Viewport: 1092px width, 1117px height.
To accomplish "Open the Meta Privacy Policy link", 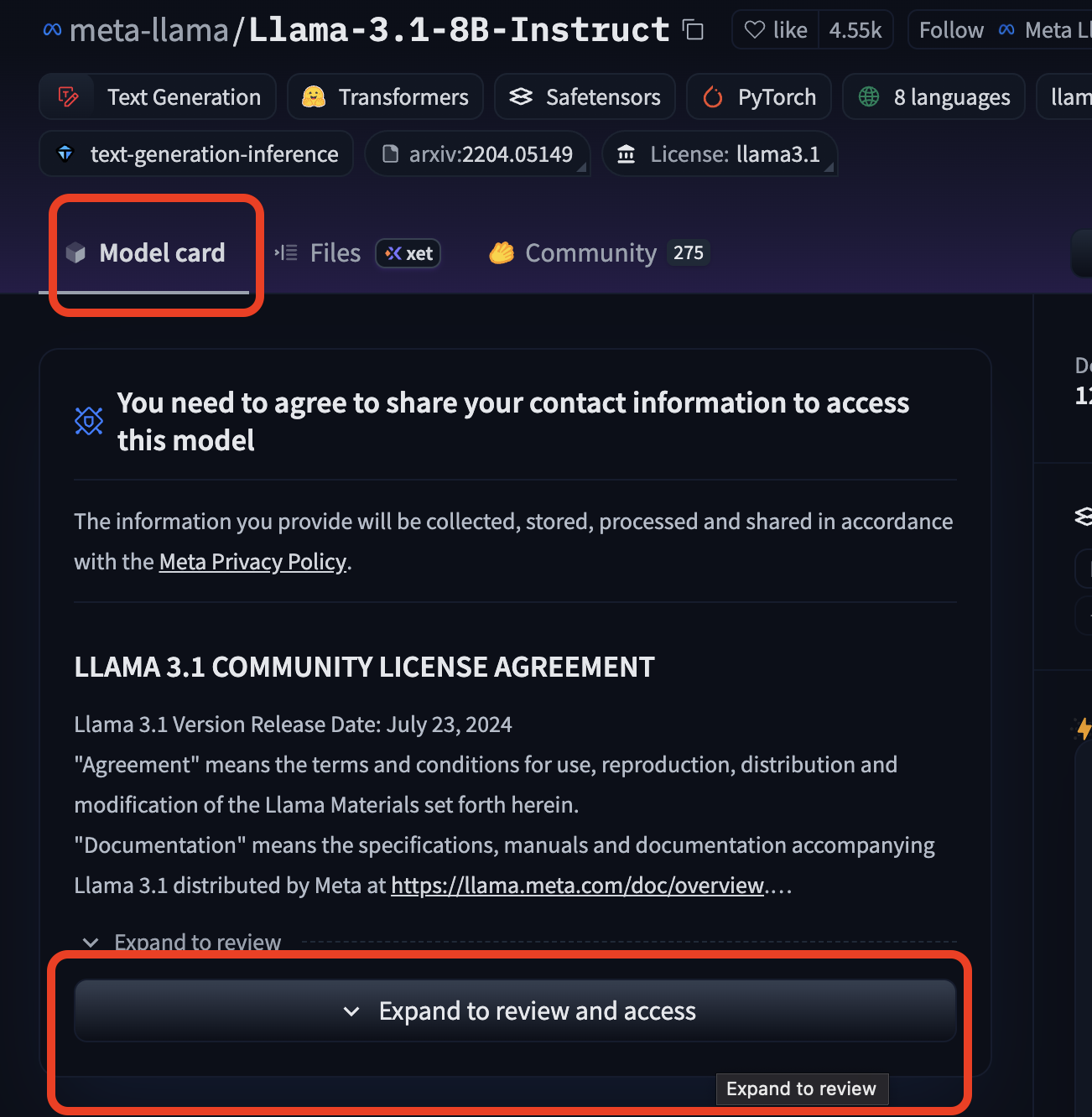I will point(252,561).
